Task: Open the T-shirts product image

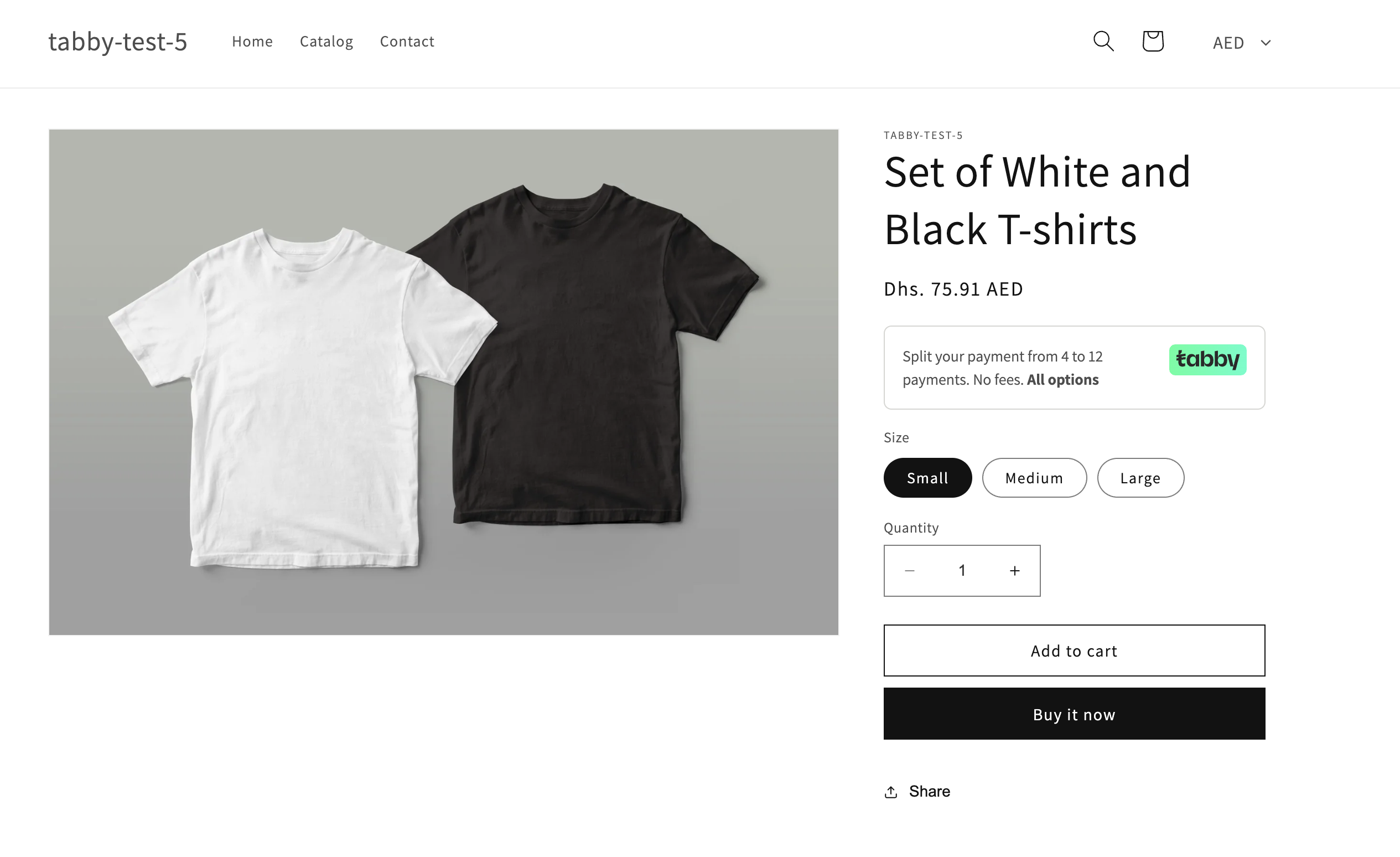Action: click(443, 382)
